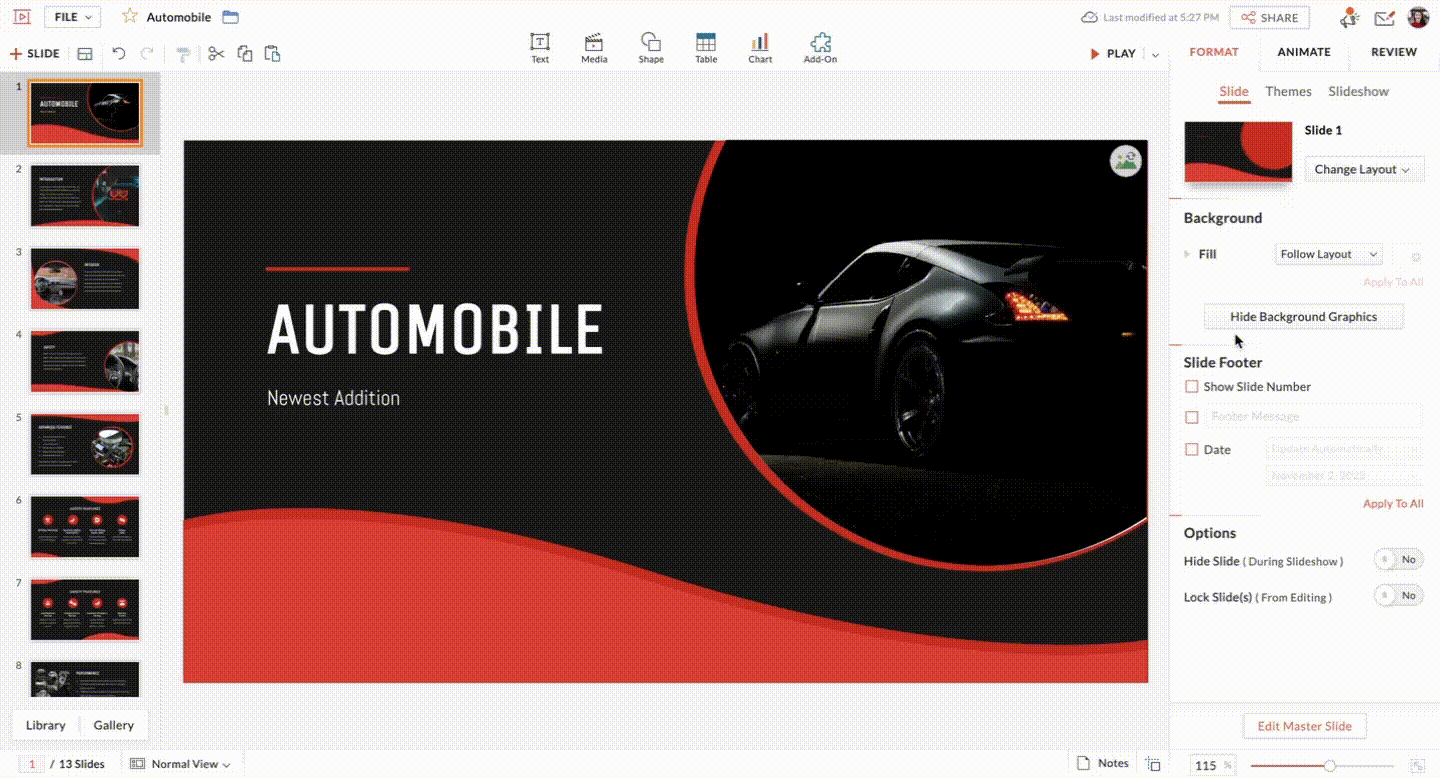Click the Zoho Show app logo icon
1440x778 pixels.
click(21, 17)
